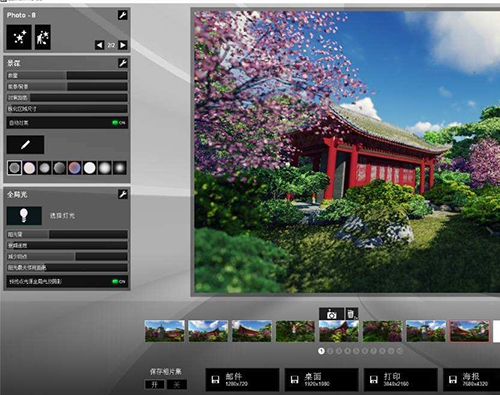Click the light bulb select-light icon
Image resolution: width=500 pixels, height=395 pixels.
click(x=24, y=216)
